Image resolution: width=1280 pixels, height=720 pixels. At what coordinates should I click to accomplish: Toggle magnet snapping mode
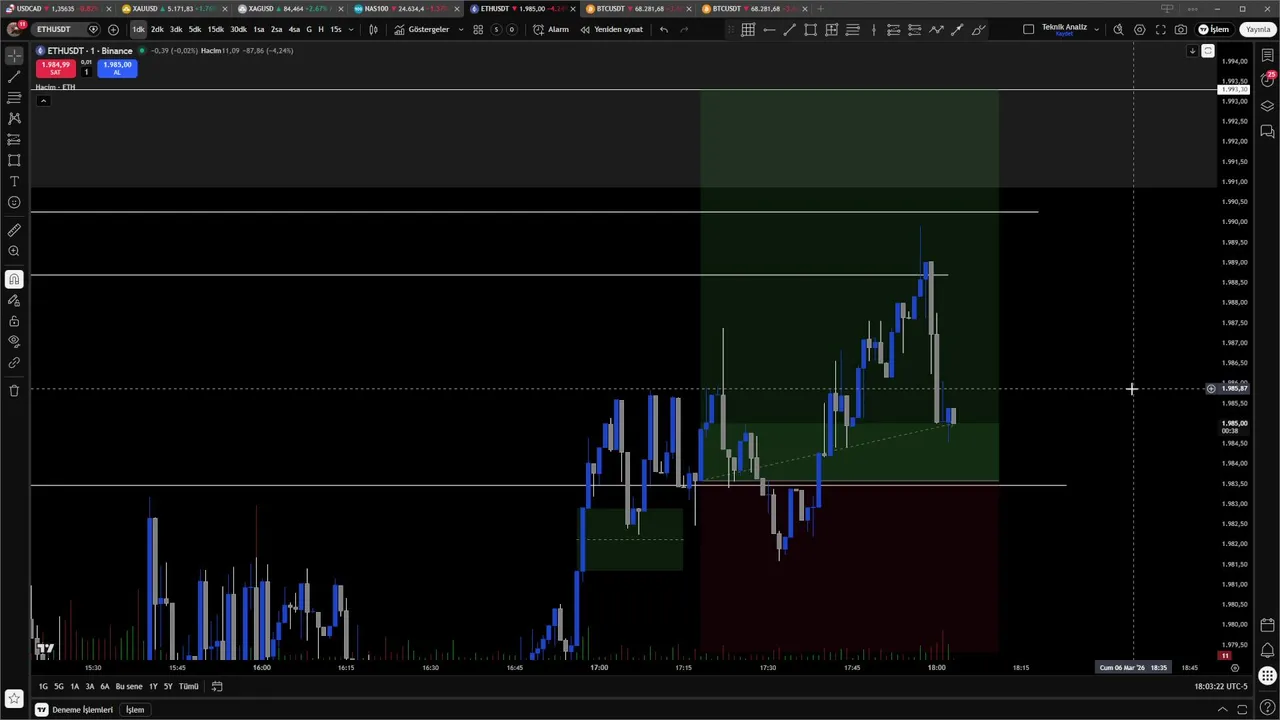click(x=14, y=279)
